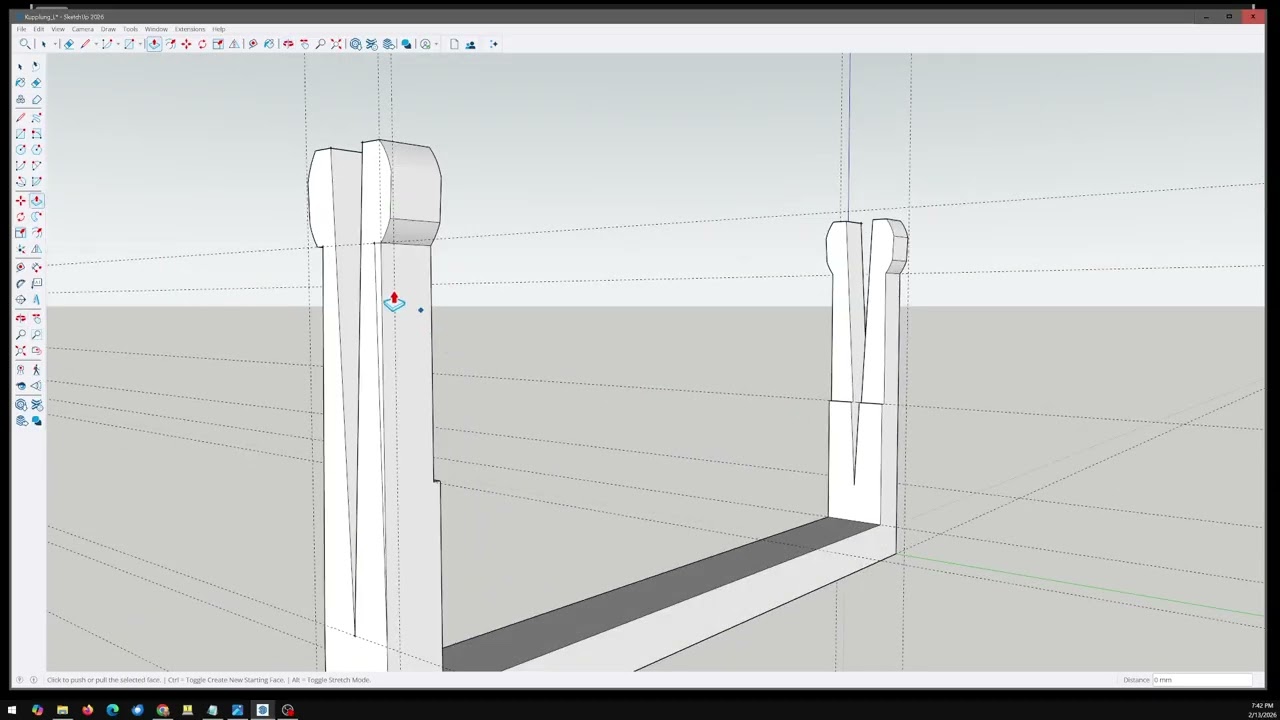Viewport: 1280px width, 720px height.
Task: Click the info icon in status bar
Action: [x=33, y=680]
